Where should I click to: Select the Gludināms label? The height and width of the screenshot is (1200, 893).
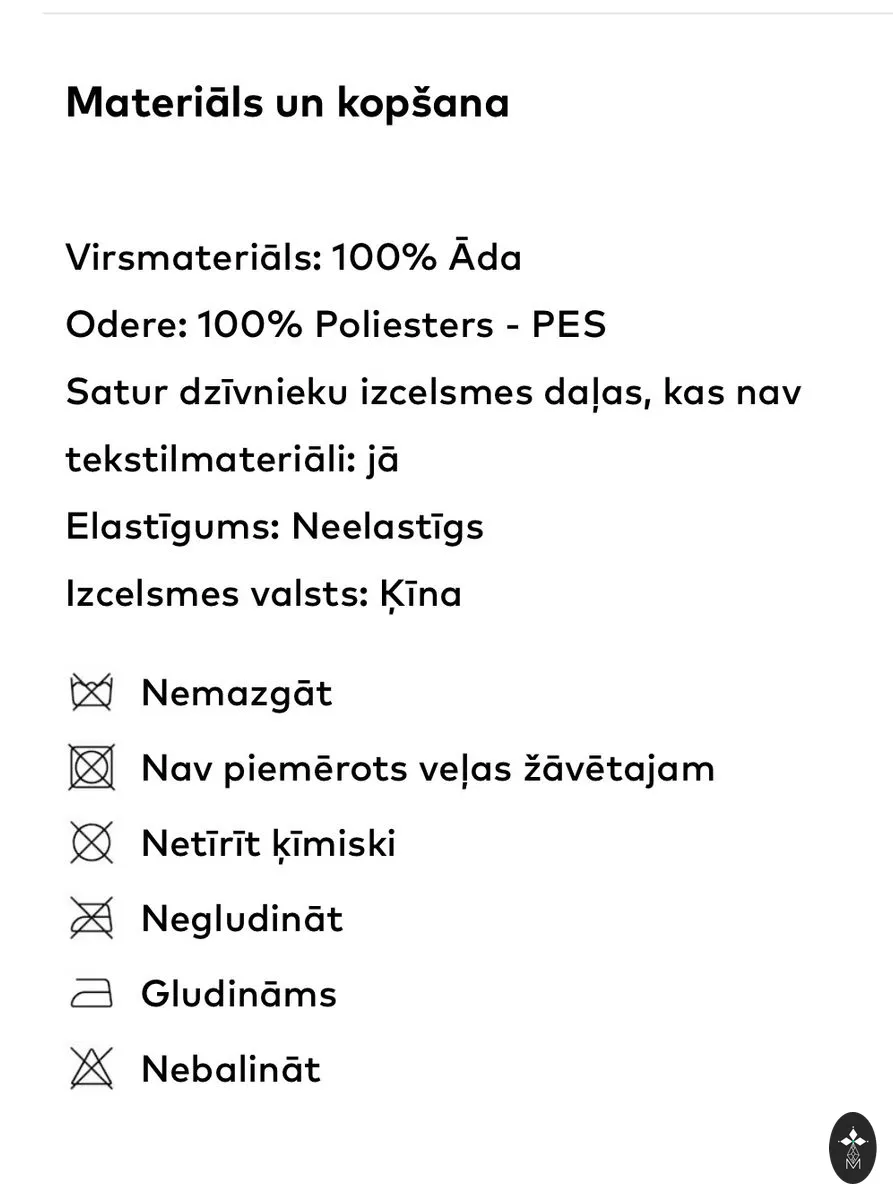point(239,994)
